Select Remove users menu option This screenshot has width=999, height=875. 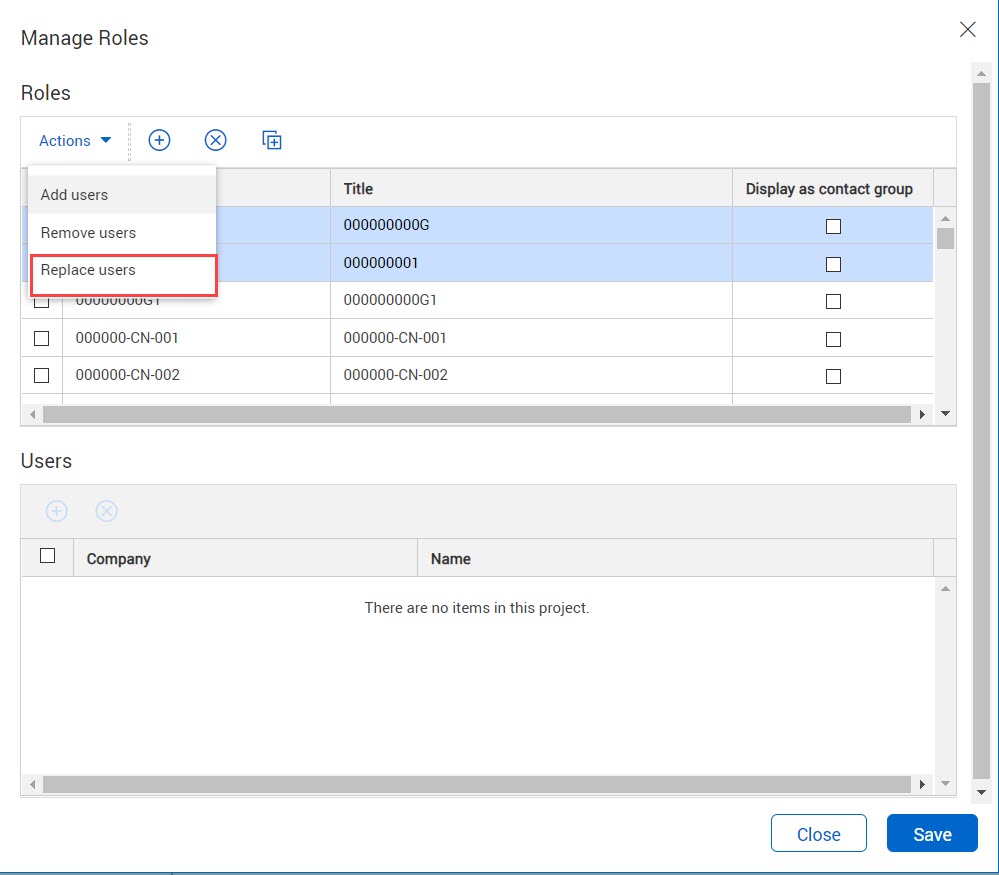(88, 233)
